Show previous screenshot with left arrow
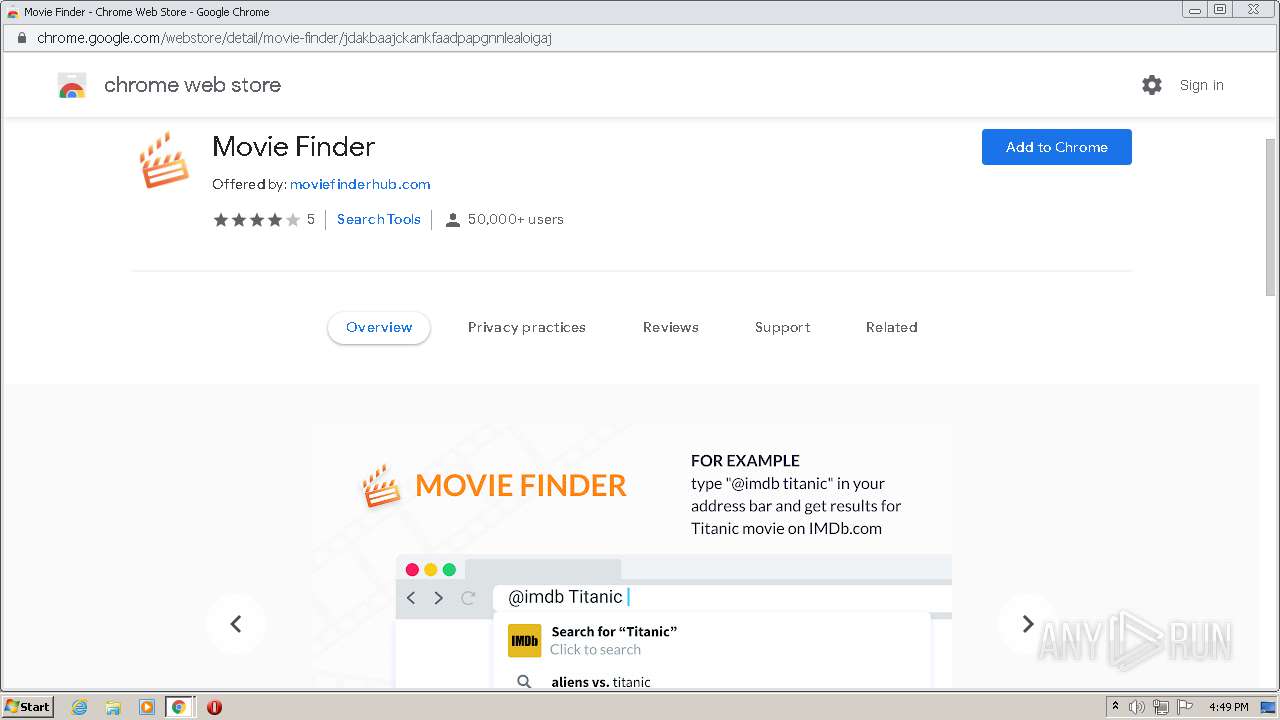The height and width of the screenshot is (720, 1280). click(x=236, y=624)
